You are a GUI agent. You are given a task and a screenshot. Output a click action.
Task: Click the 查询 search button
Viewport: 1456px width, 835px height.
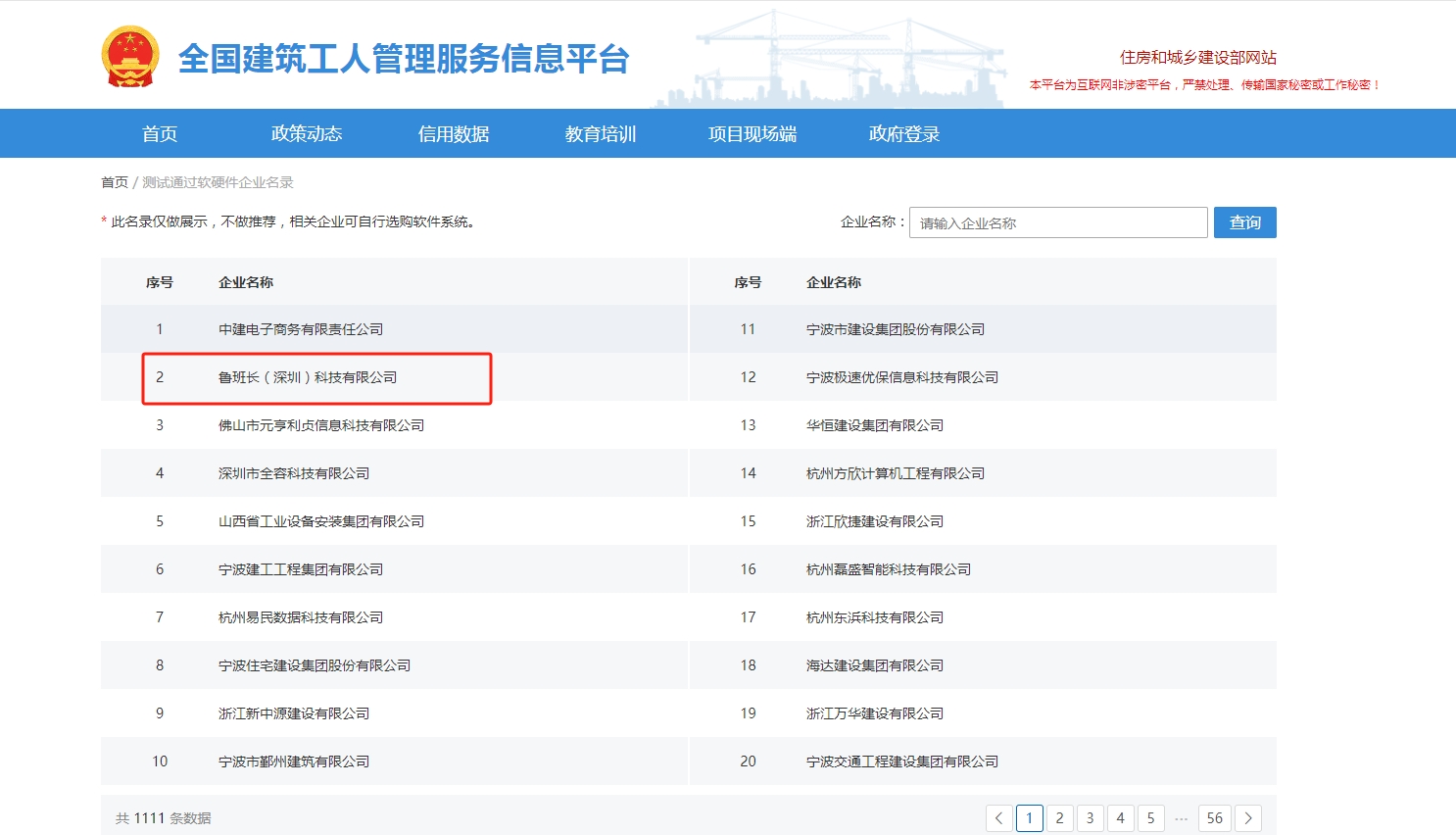[1244, 222]
